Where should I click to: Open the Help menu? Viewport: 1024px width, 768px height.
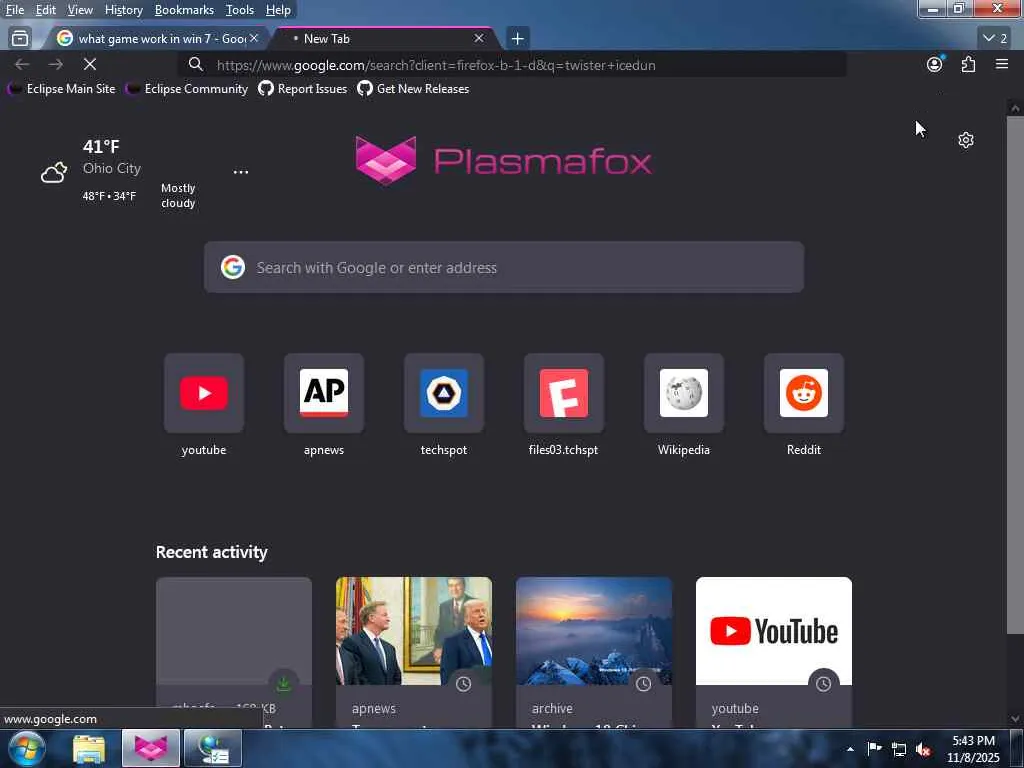click(x=278, y=10)
